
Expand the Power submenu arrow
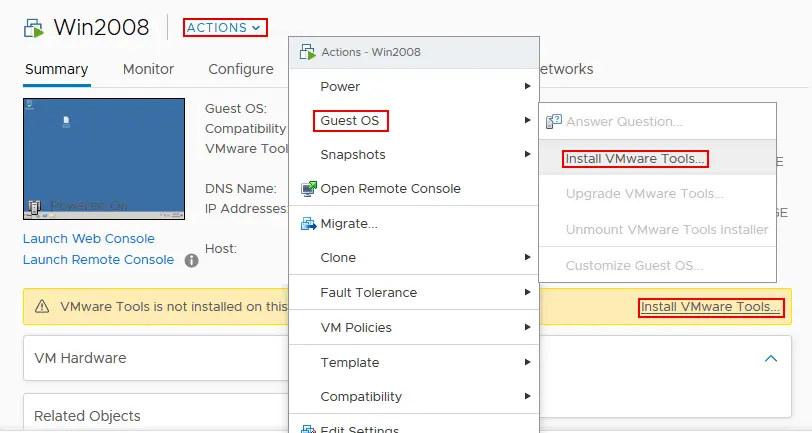coord(527,86)
